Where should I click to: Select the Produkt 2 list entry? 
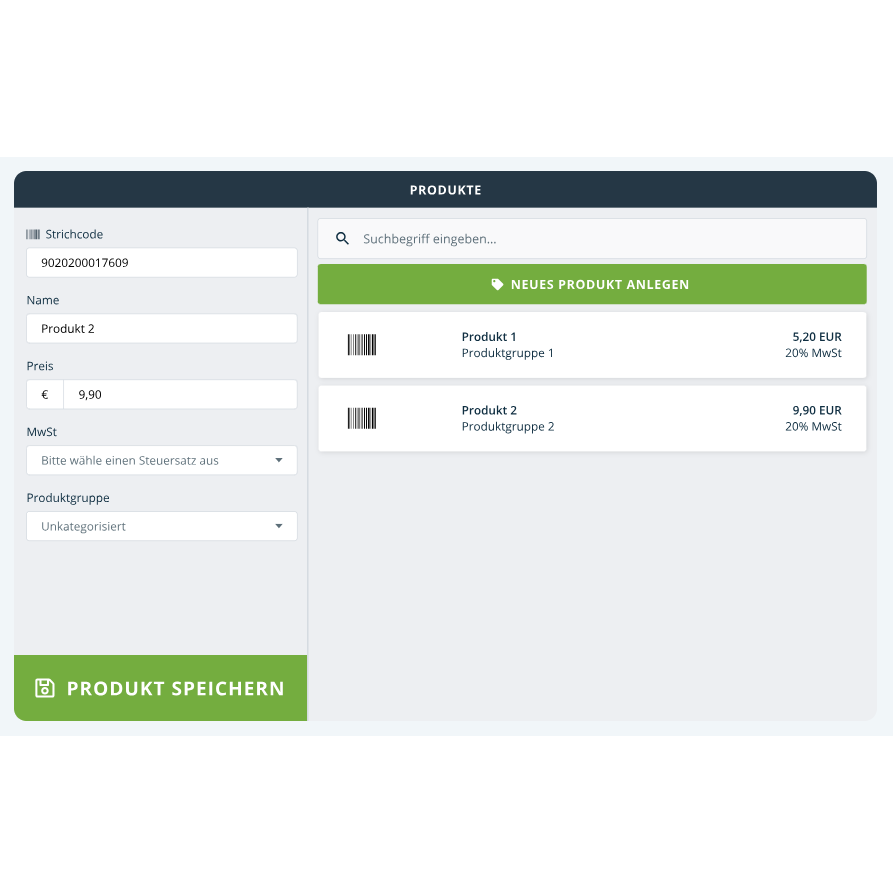click(592, 418)
